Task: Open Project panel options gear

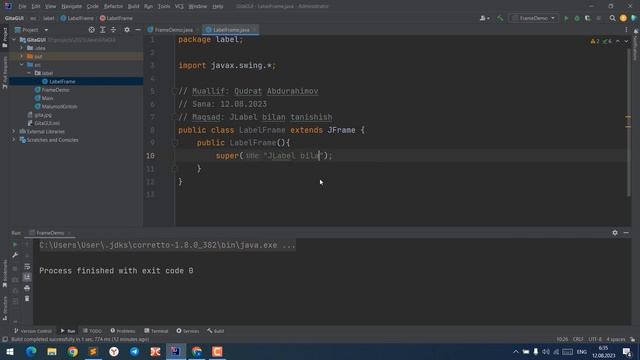Action: pos(127,30)
